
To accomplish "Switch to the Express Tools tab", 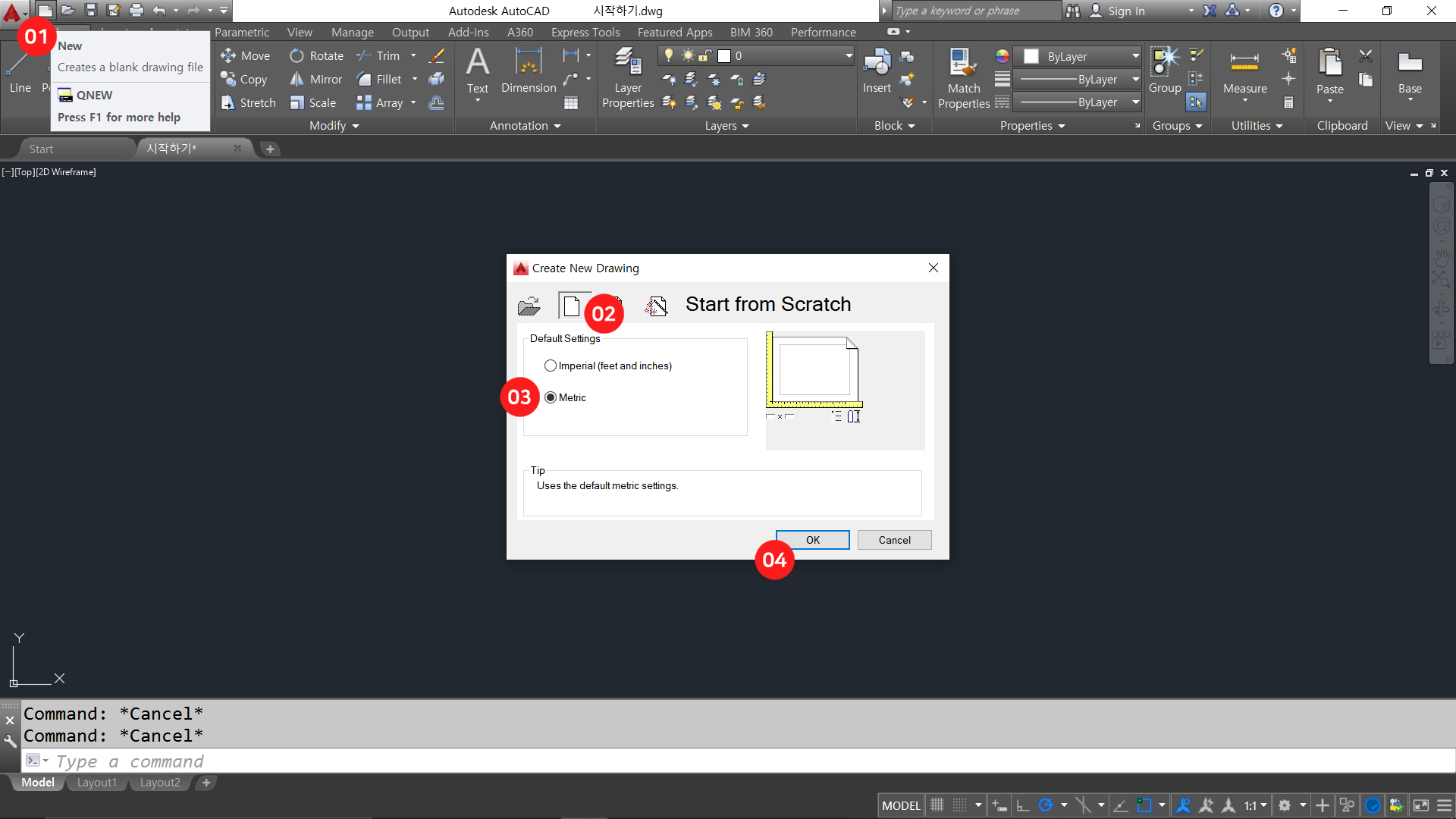I will (585, 32).
